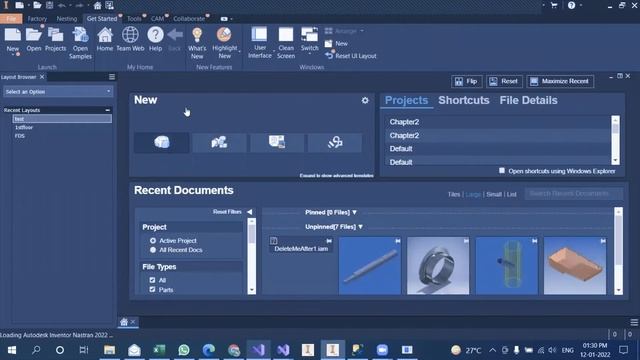The image size is (640, 360).
Task: Click the Flip button
Action: click(467, 82)
